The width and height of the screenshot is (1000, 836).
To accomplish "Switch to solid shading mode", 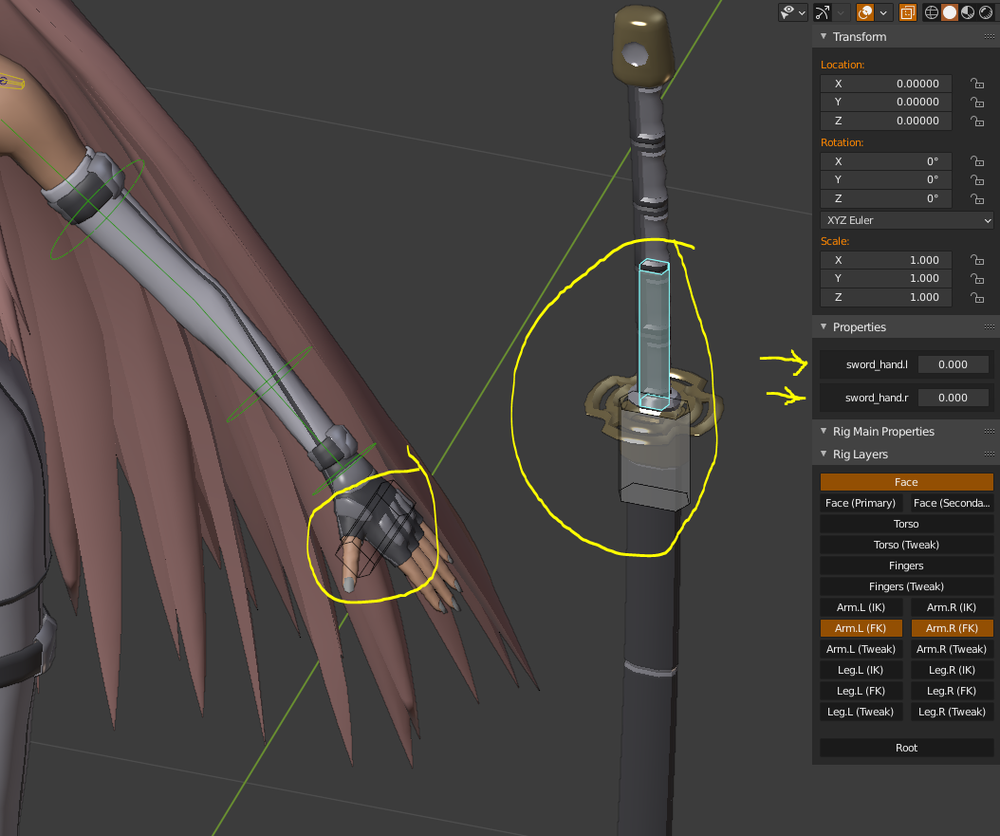I will pos(950,12).
